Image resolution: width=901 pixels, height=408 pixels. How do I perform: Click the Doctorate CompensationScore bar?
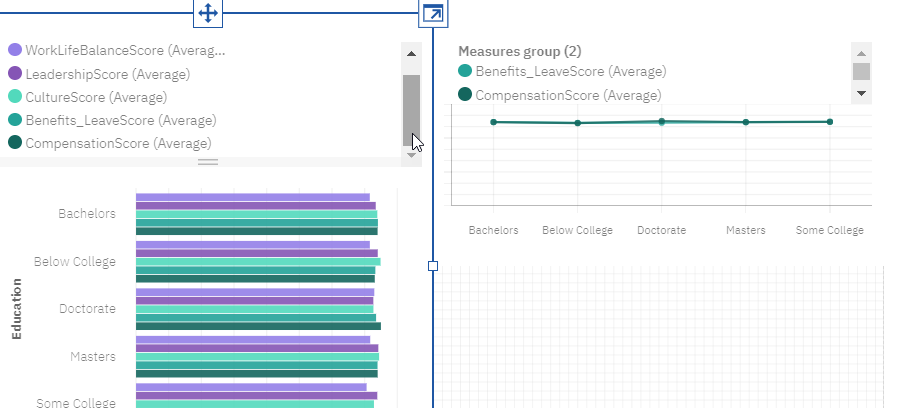259,326
